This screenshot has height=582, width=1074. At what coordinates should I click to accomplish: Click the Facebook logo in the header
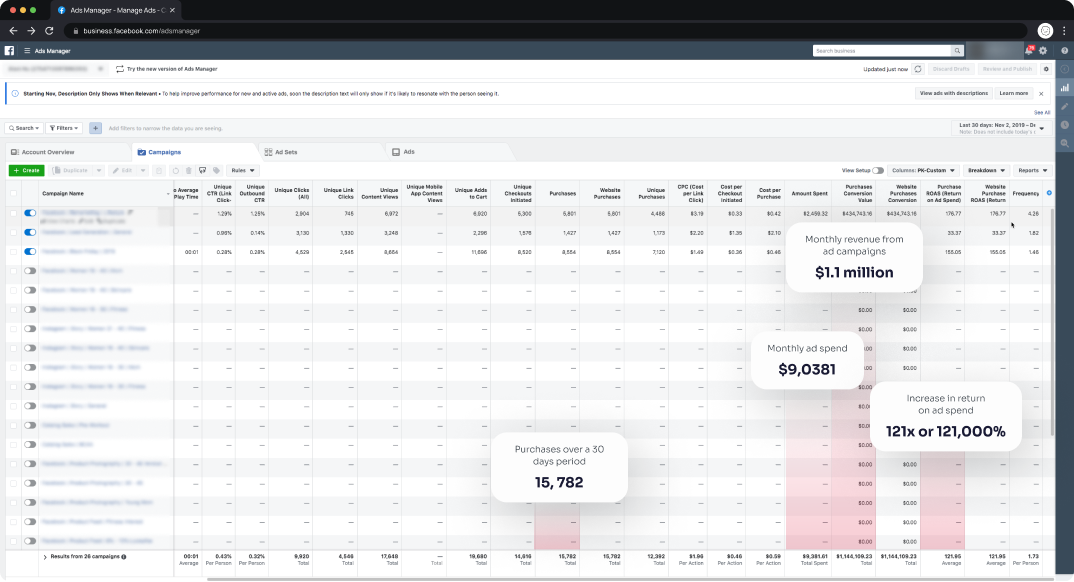point(10,50)
